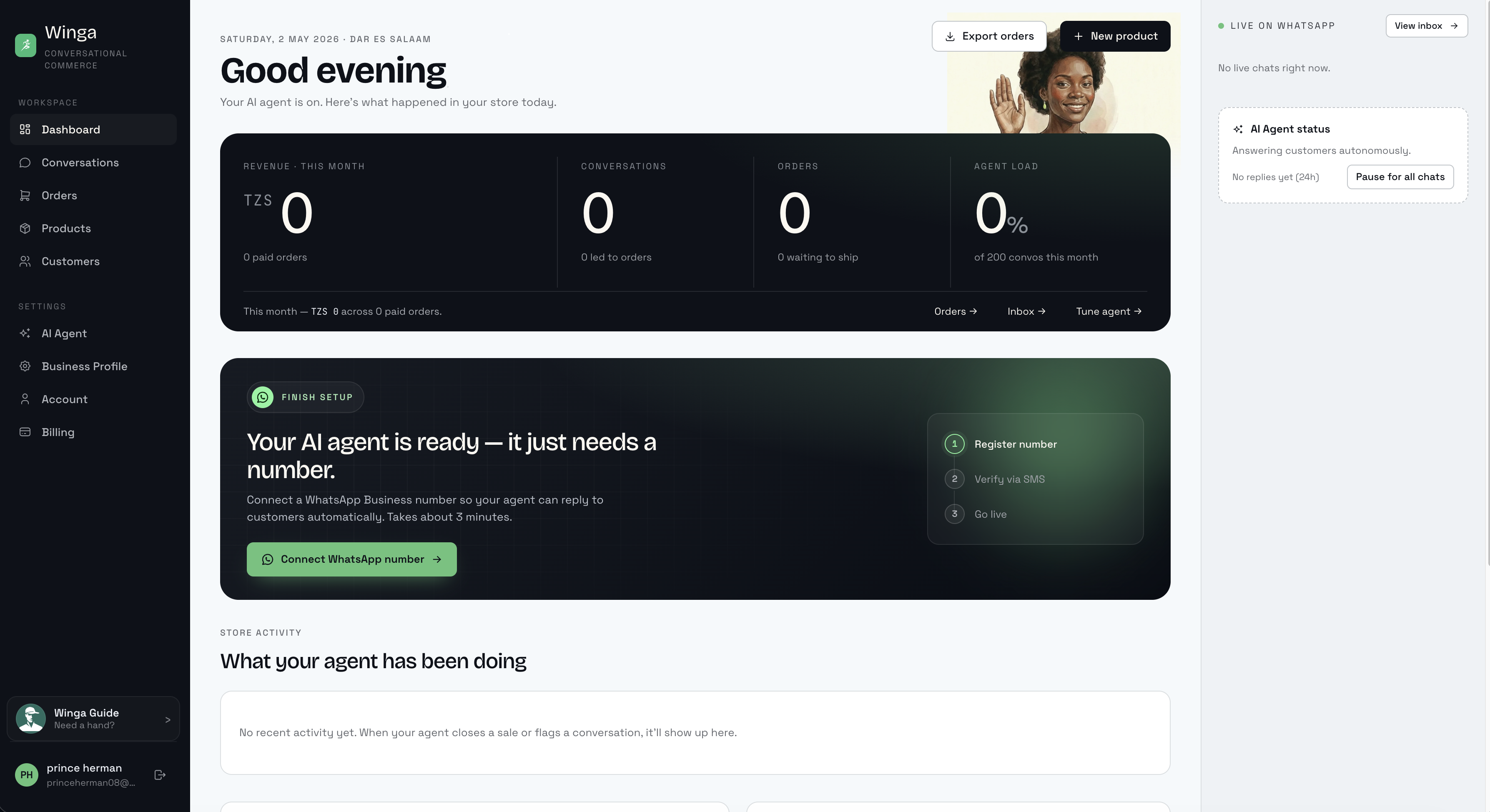1490x812 pixels.
Task: Click the sparkle icon beside AI Agent status
Action: (x=1238, y=129)
